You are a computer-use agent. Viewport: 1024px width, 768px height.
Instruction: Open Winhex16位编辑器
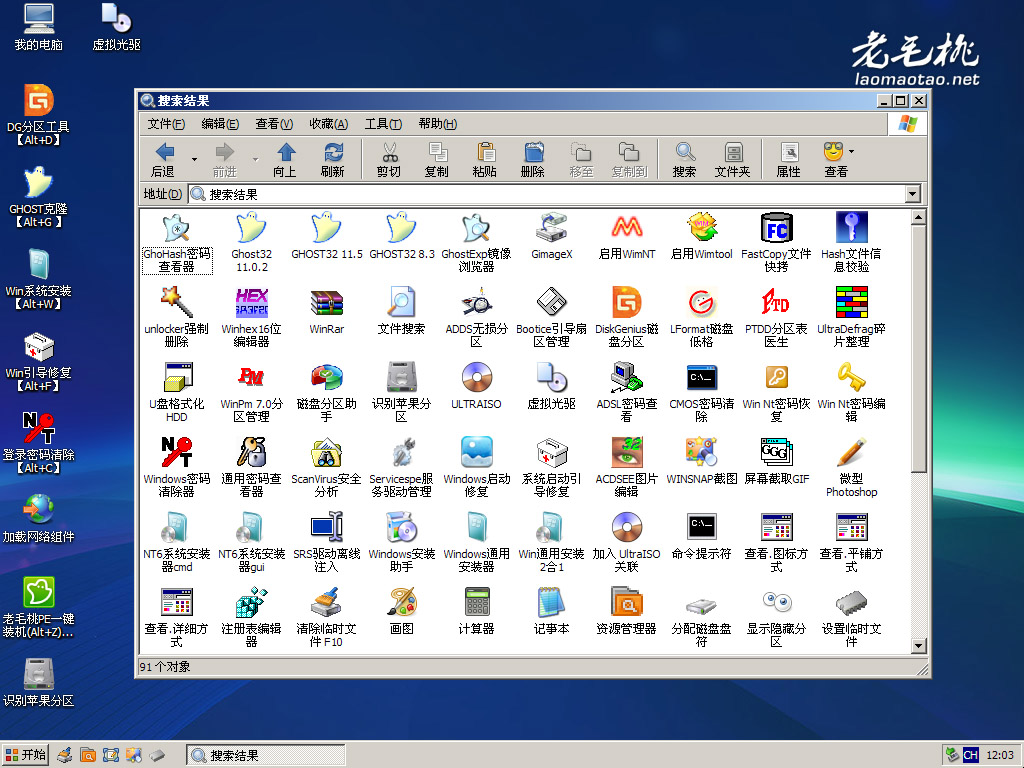tap(251, 317)
